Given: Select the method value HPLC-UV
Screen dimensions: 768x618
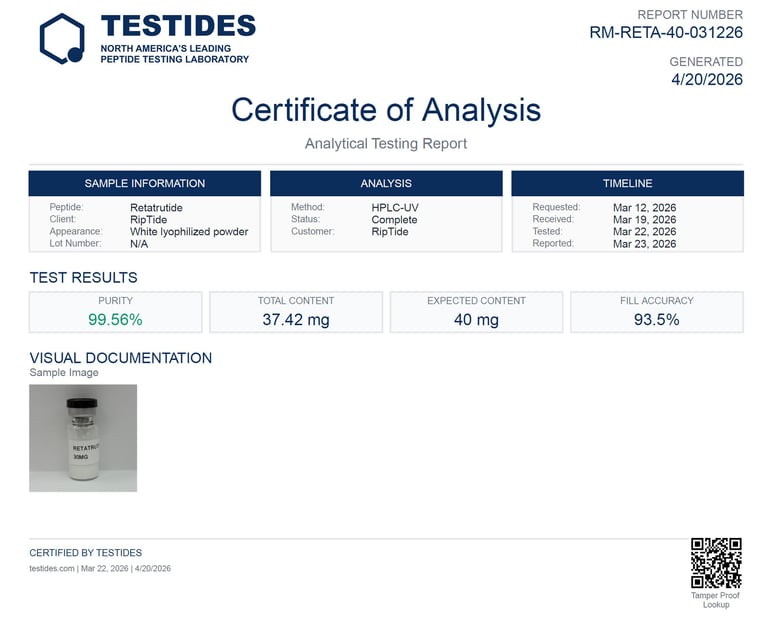Looking at the screenshot, I should 395,208.
